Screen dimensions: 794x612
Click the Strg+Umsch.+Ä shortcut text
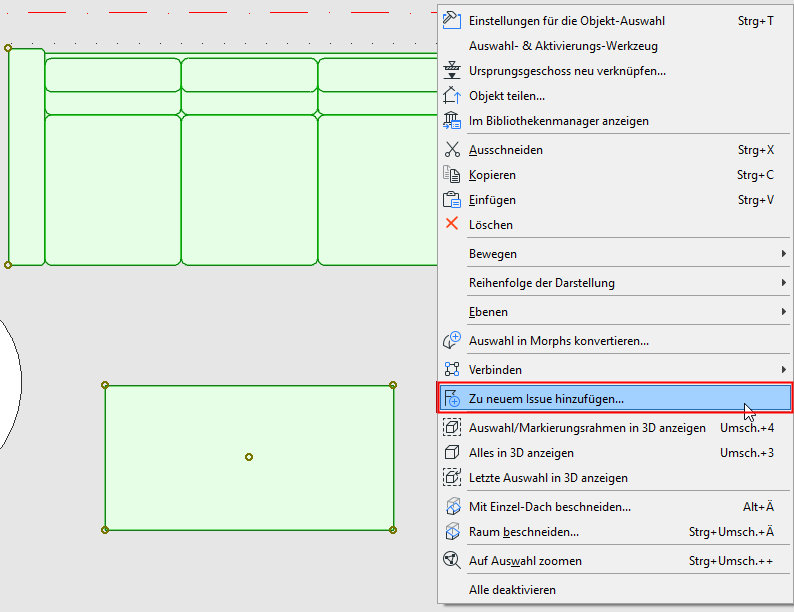731,532
